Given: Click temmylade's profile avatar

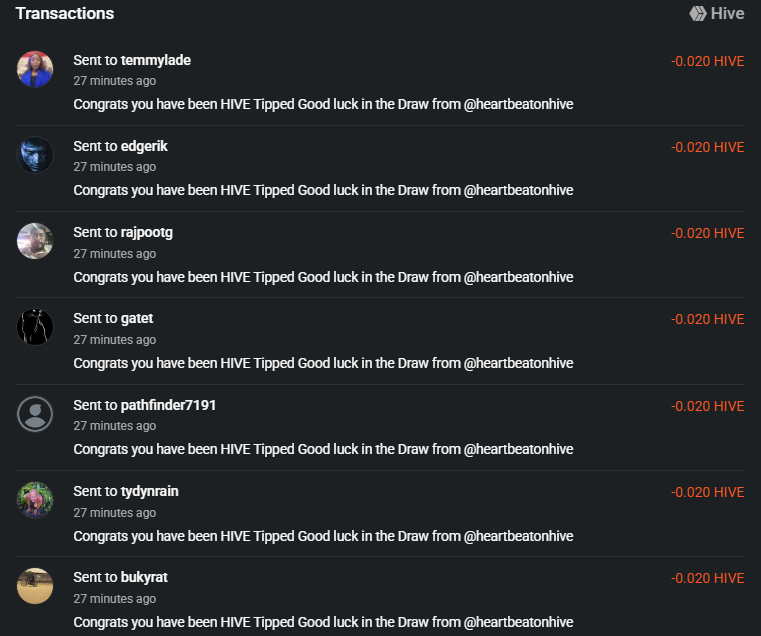Looking at the screenshot, I should point(35,69).
